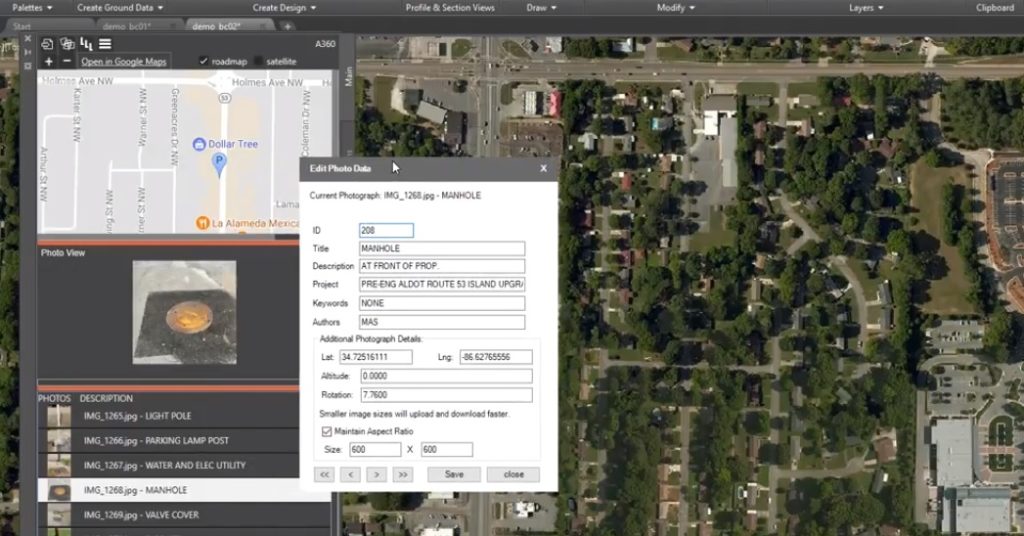The height and width of the screenshot is (536, 1024).
Task: Click the Dollar Tree marker on map
Action: click(199, 144)
